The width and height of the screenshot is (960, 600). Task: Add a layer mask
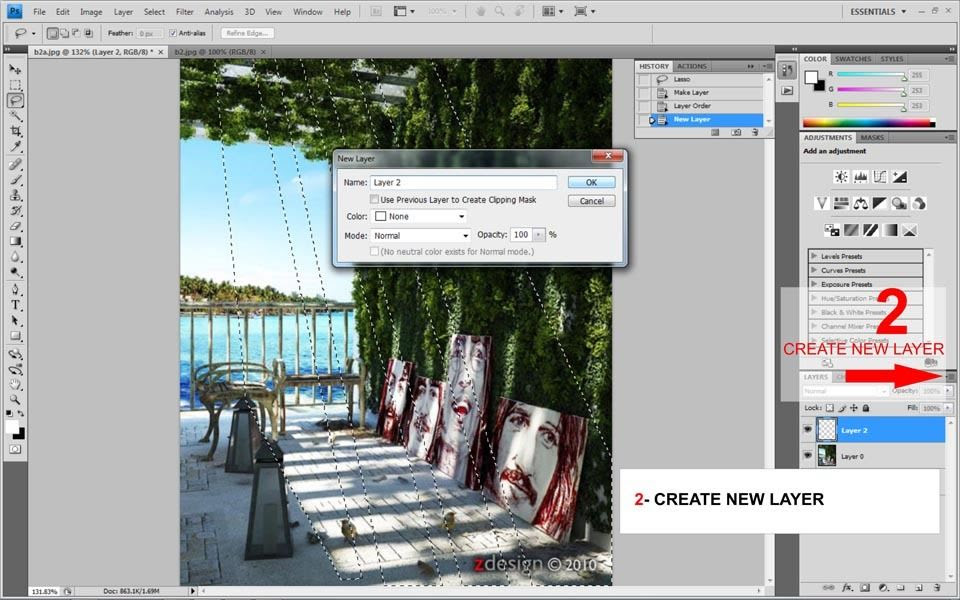tap(864, 587)
